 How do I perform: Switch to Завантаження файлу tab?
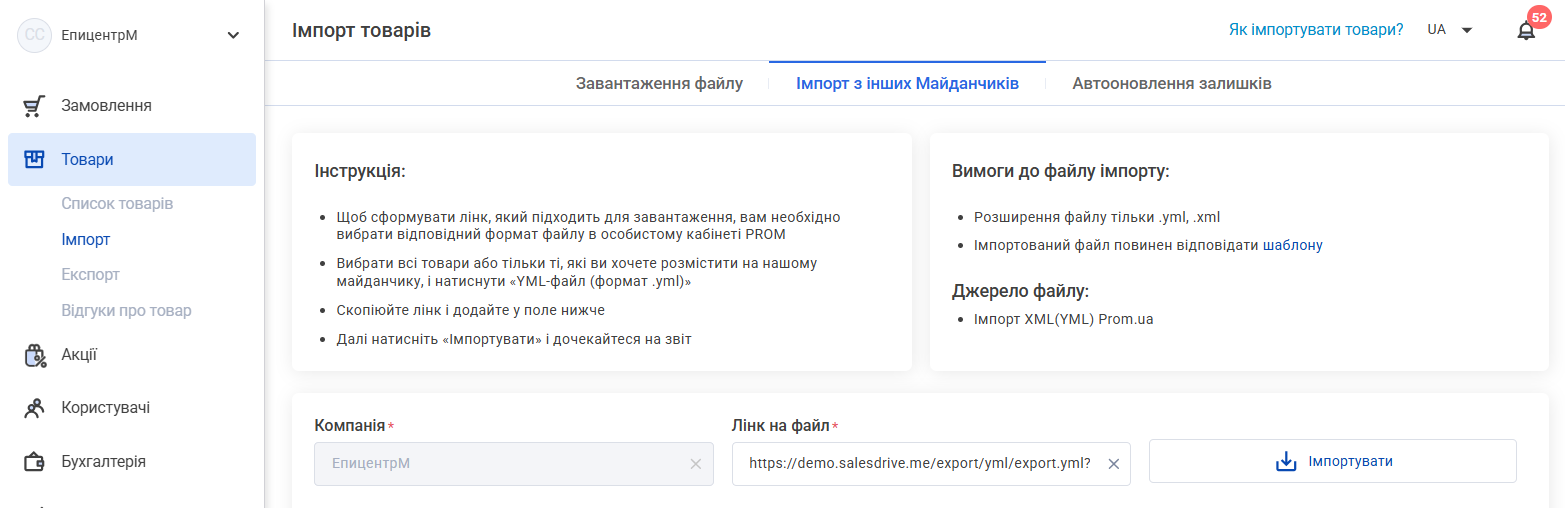(x=659, y=84)
